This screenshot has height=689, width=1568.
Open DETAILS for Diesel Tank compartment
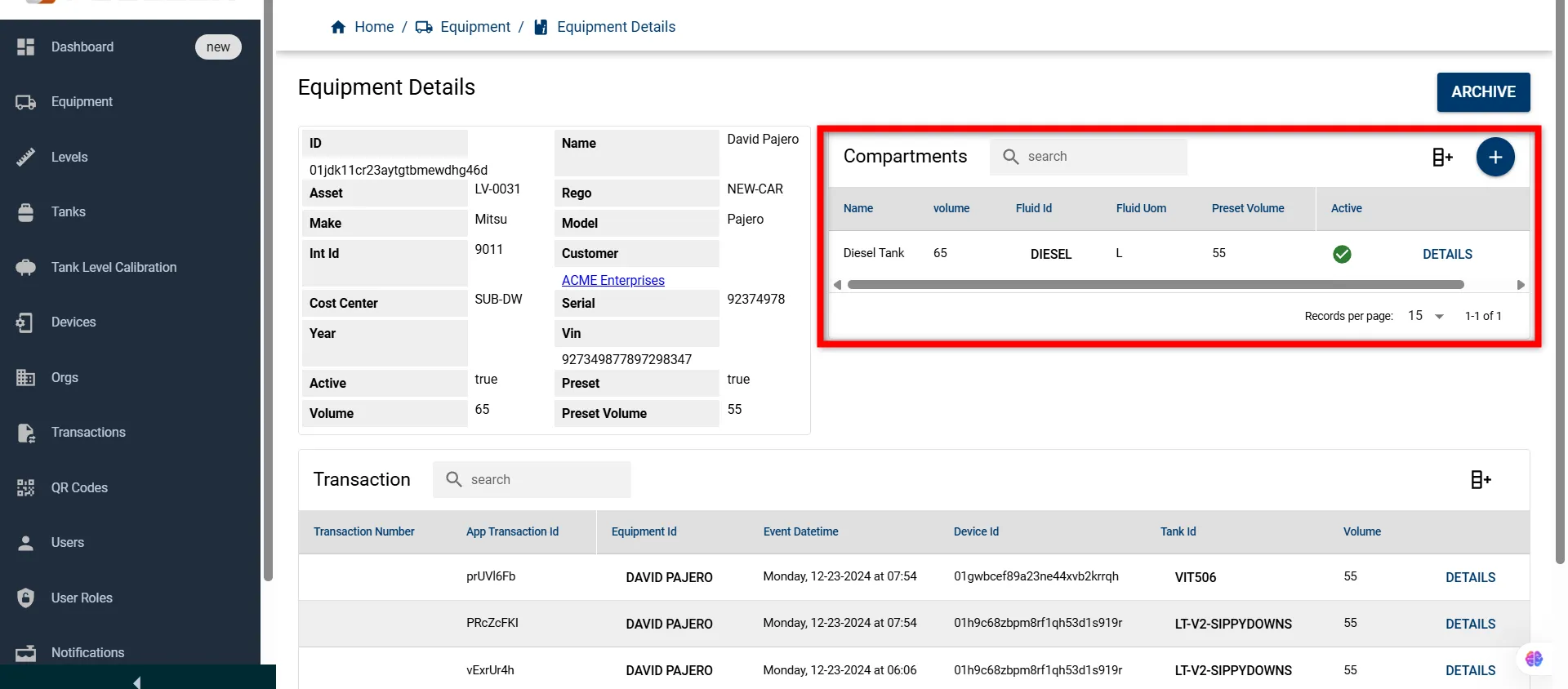coord(1447,254)
